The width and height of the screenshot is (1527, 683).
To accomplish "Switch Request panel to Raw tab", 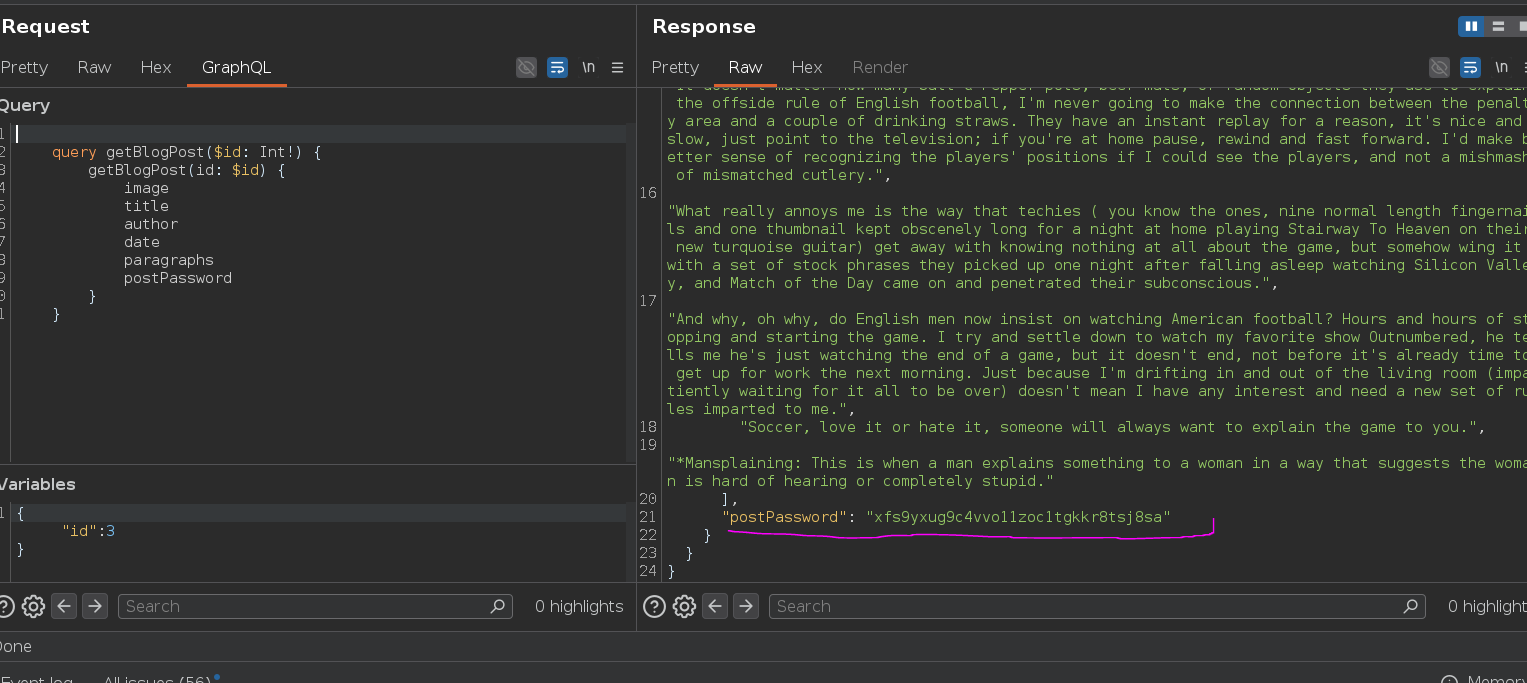I will (94, 67).
